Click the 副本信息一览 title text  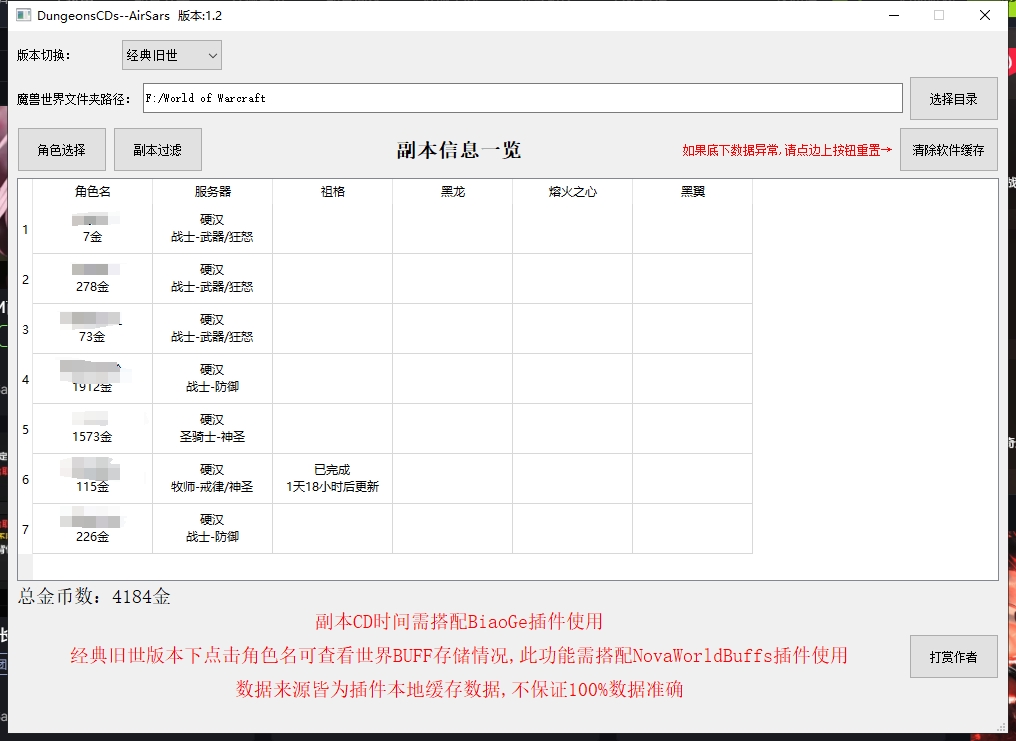[460, 147]
